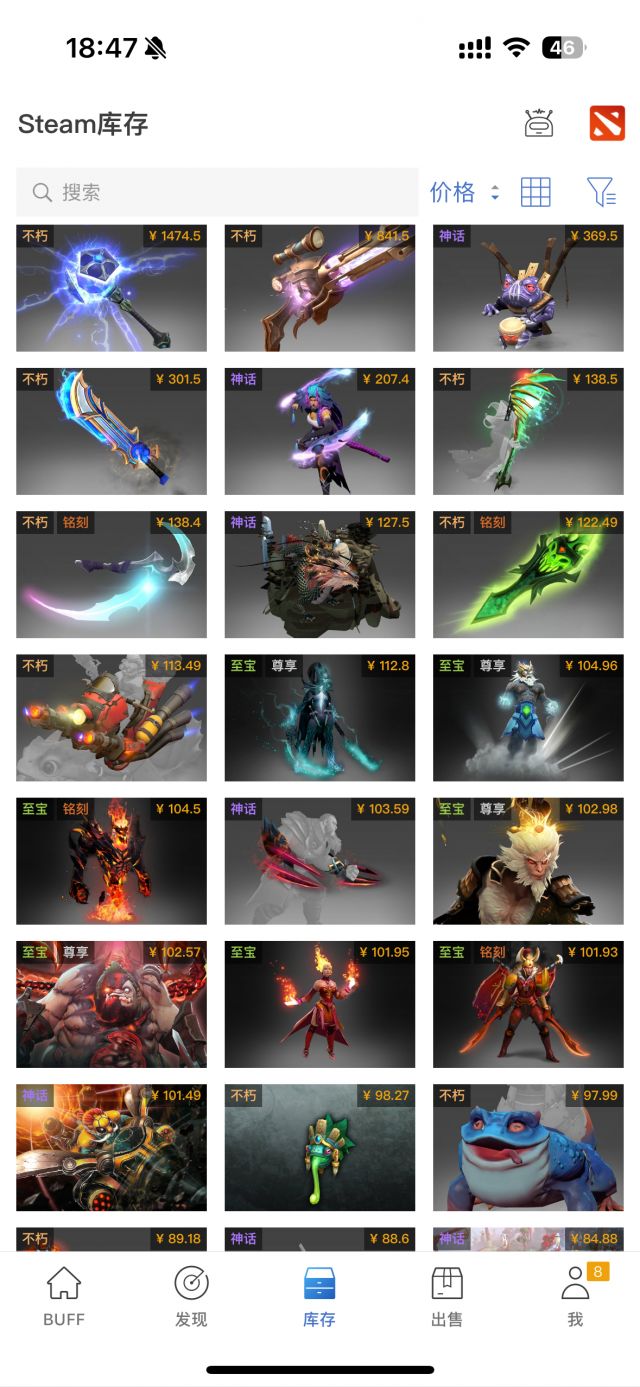The image size is (640, 1387).
Task: Tap the ¥98.27 green chameleon item
Action: pyautogui.click(x=320, y=1148)
